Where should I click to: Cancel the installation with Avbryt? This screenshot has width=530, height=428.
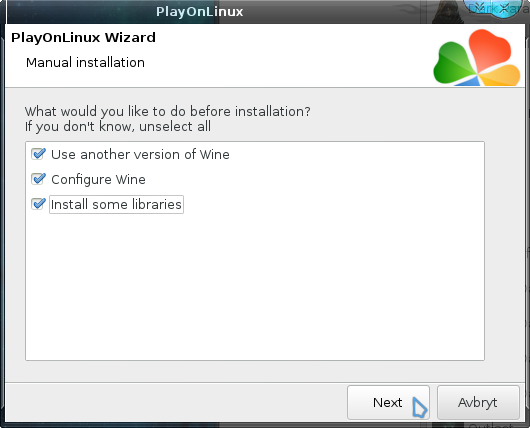click(478, 402)
